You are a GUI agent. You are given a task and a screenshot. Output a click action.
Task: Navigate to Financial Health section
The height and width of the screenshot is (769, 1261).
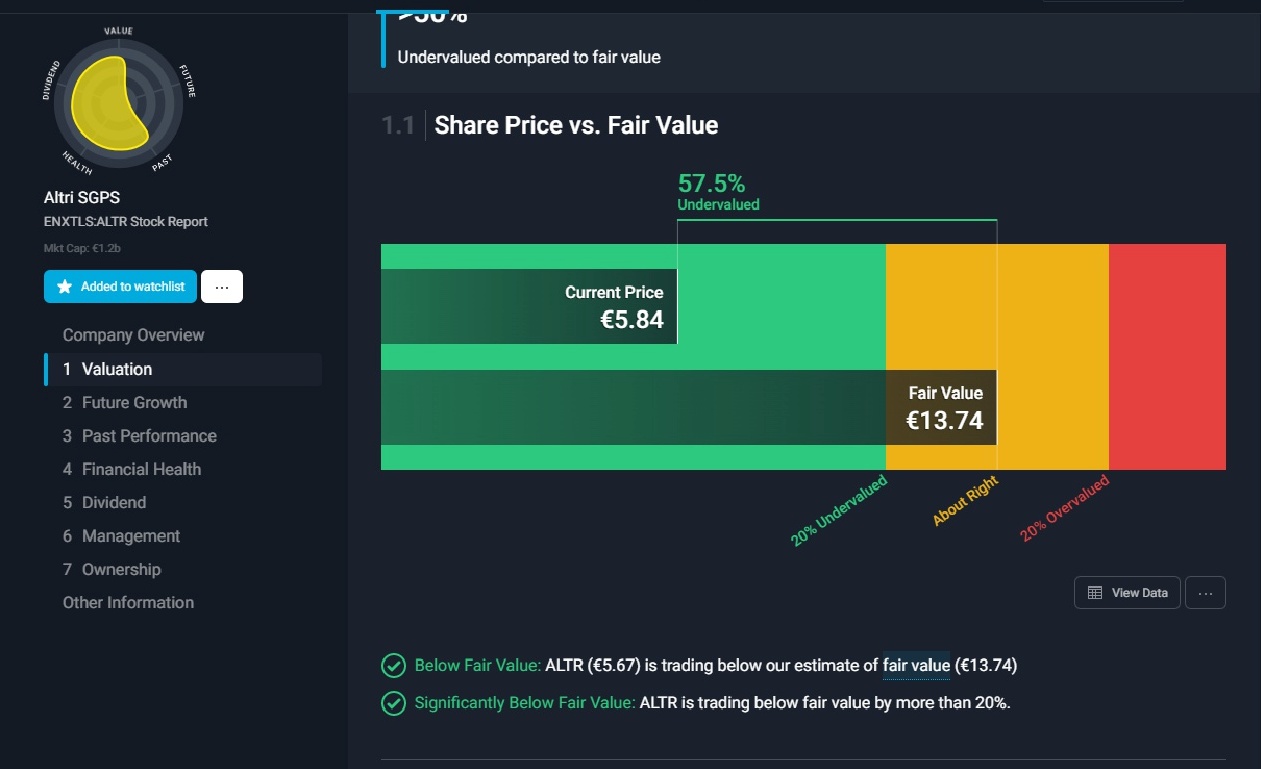click(141, 469)
